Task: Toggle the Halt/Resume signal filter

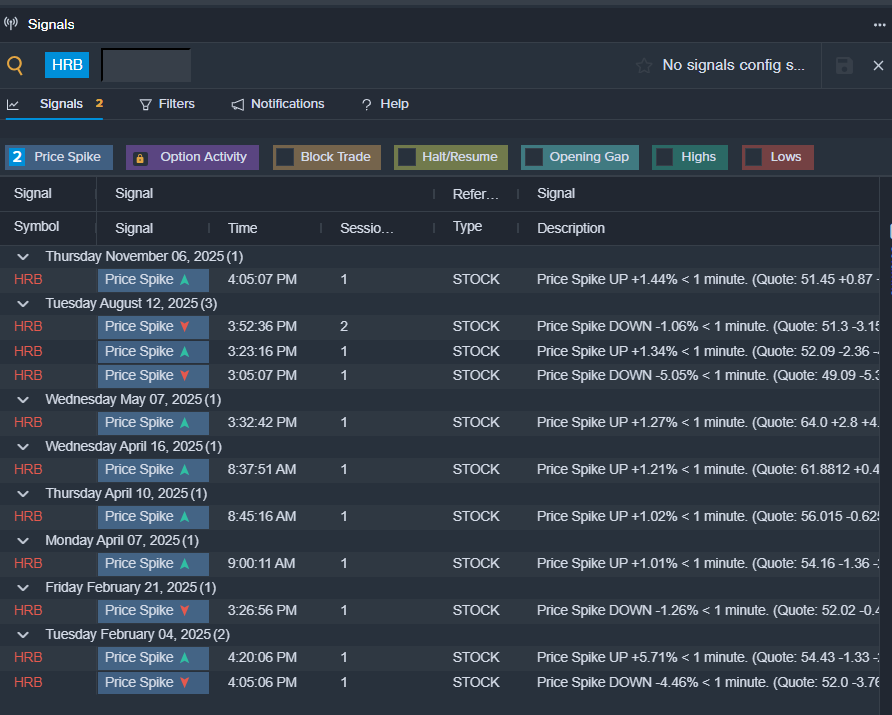Action: pyautogui.click(x=407, y=157)
